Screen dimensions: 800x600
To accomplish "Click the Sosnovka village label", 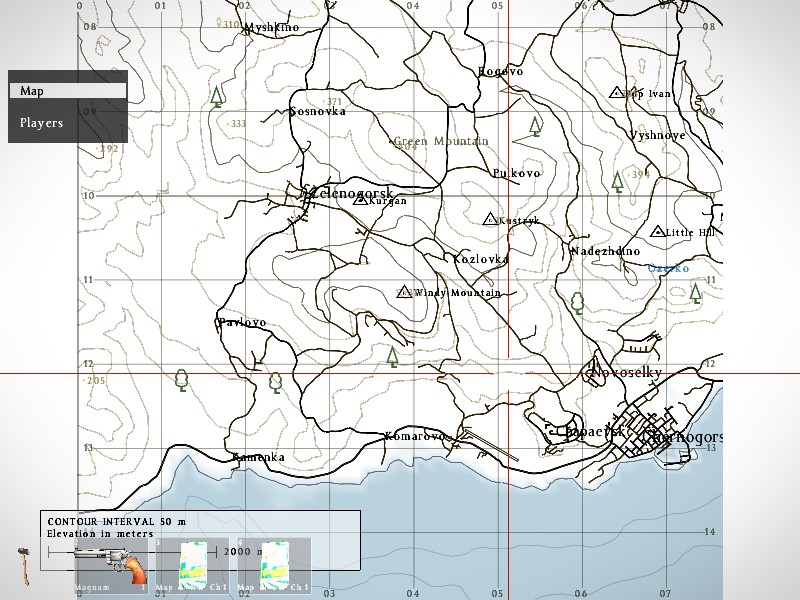I will [318, 111].
